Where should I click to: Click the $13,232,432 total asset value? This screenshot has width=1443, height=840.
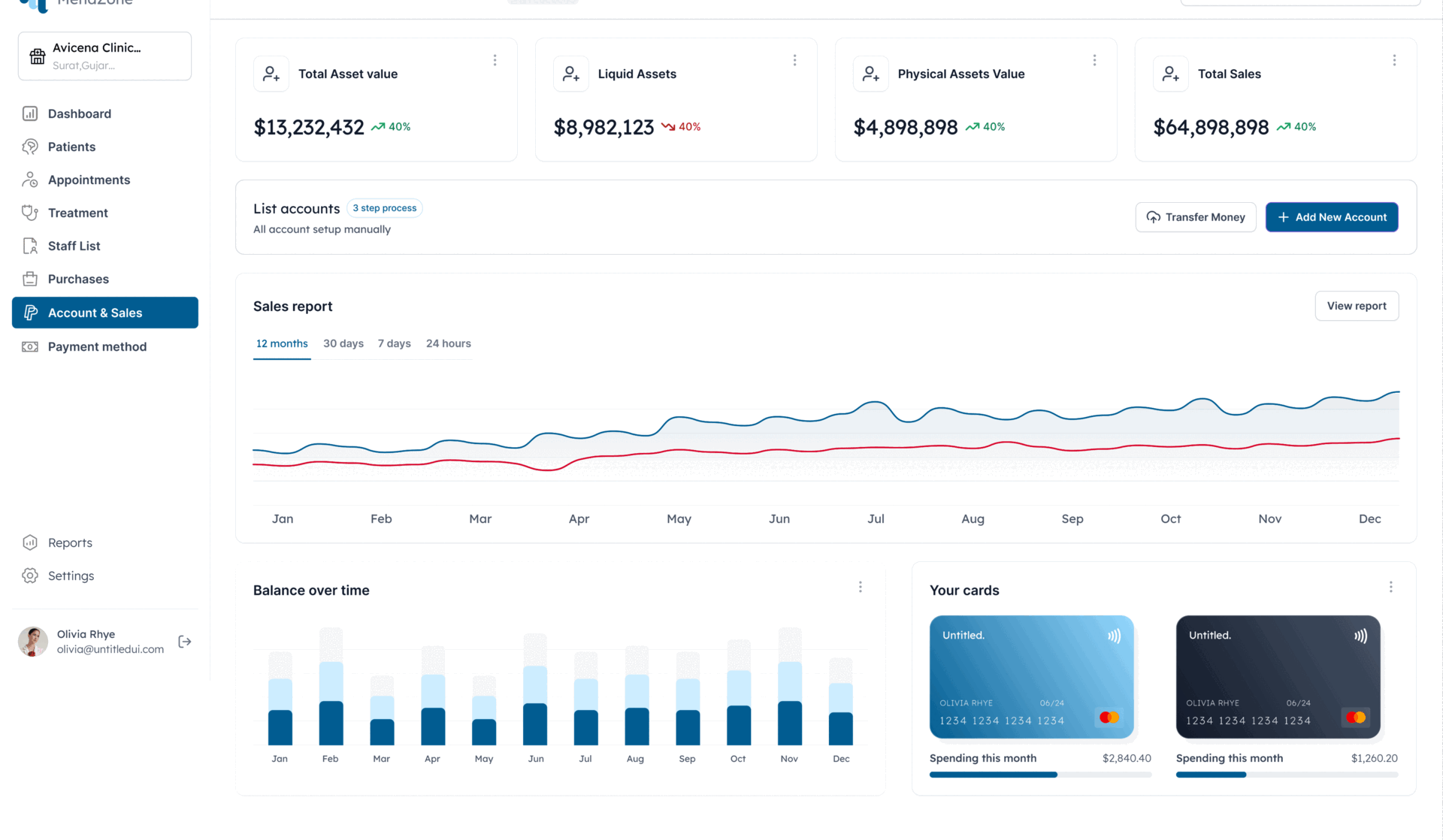pos(309,128)
